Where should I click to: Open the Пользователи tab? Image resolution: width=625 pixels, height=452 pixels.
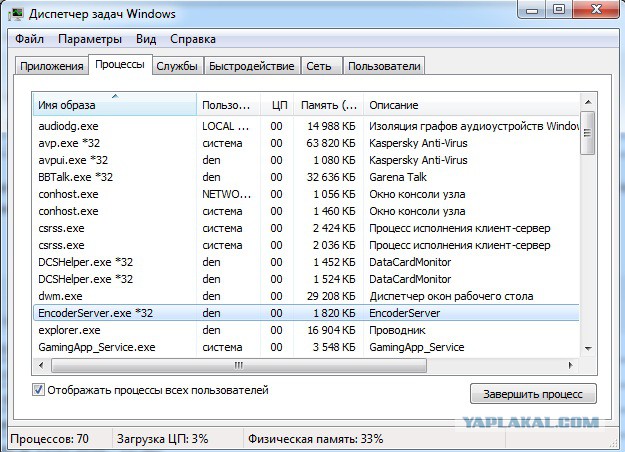[x=384, y=66]
